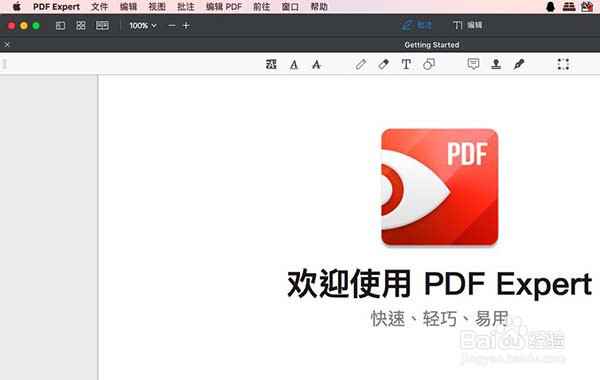Switch to the page thumbnails grid view
The height and width of the screenshot is (380, 600).
(x=81, y=26)
